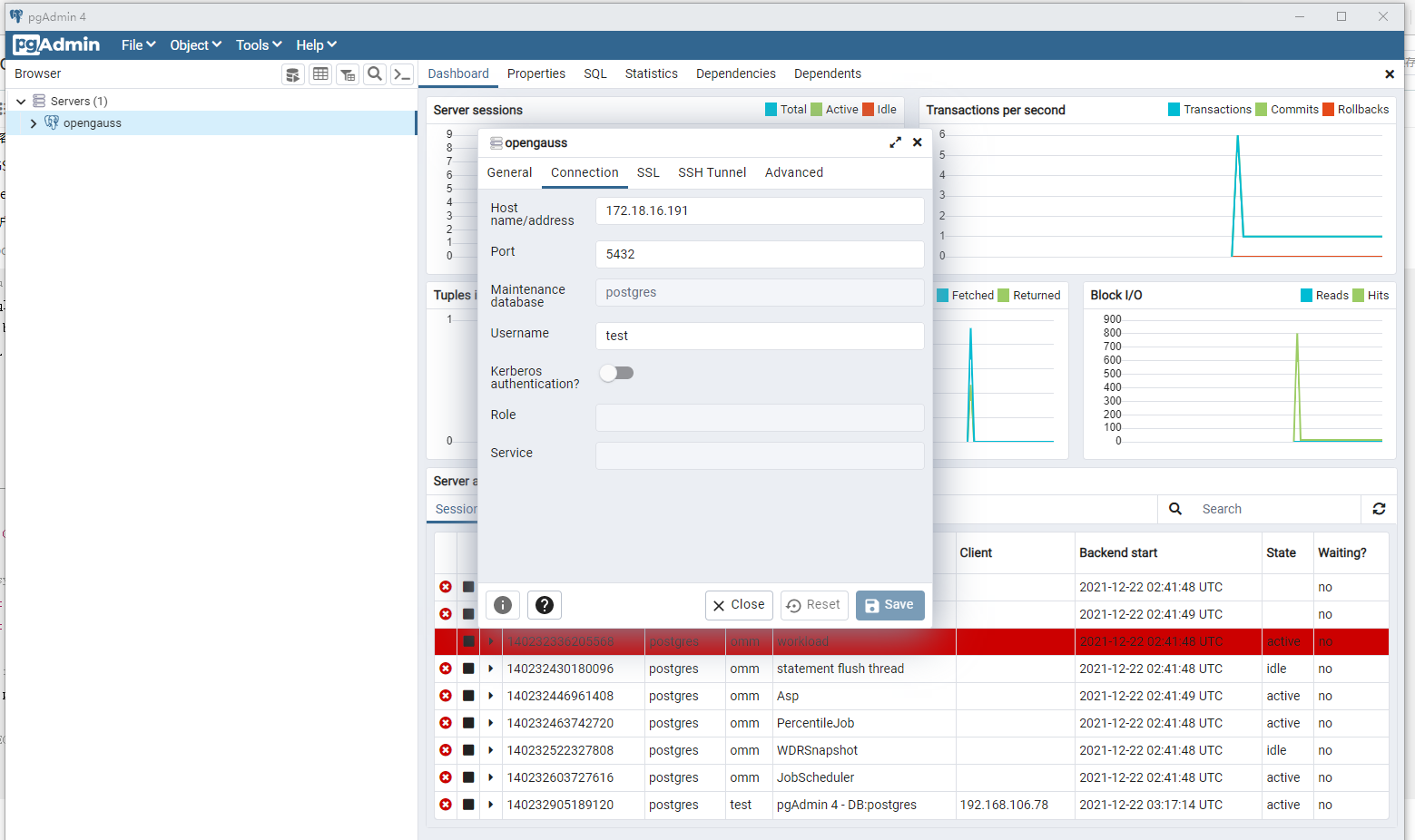Click the Filtered Rows icon in Browser toolbar

[x=348, y=74]
